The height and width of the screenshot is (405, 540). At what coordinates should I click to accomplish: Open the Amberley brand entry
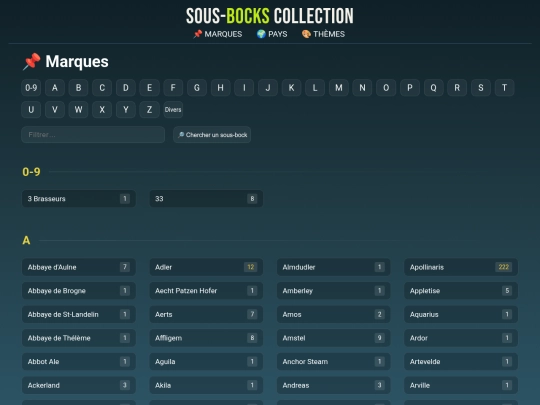pos(334,291)
